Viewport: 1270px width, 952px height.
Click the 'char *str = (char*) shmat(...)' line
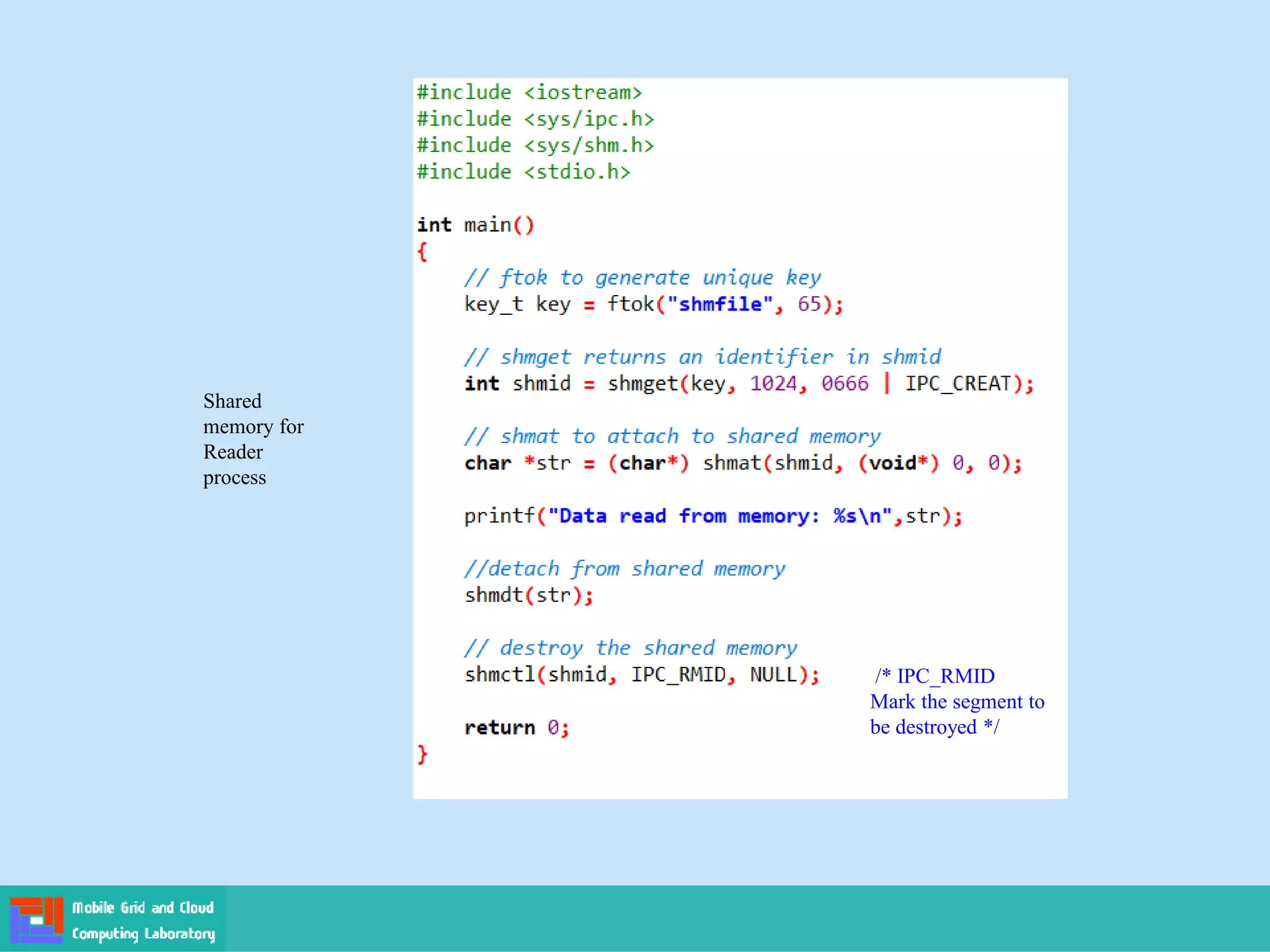(743, 463)
